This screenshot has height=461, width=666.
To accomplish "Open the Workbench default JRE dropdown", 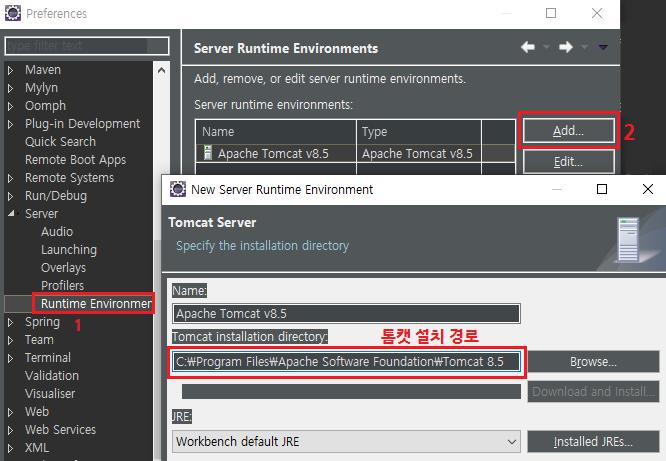I will pos(346,441).
